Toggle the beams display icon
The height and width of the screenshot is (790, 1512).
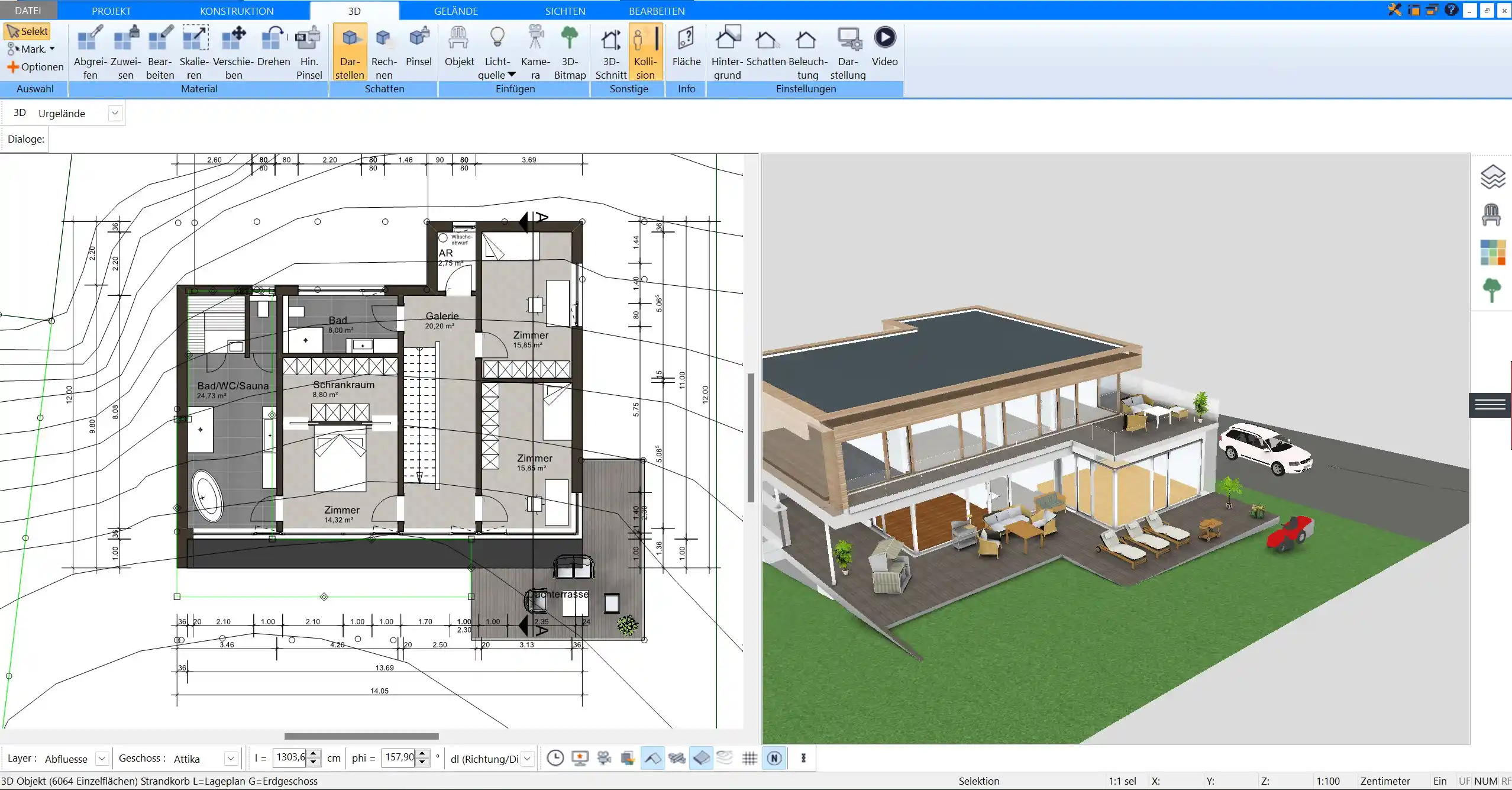(677, 758)
